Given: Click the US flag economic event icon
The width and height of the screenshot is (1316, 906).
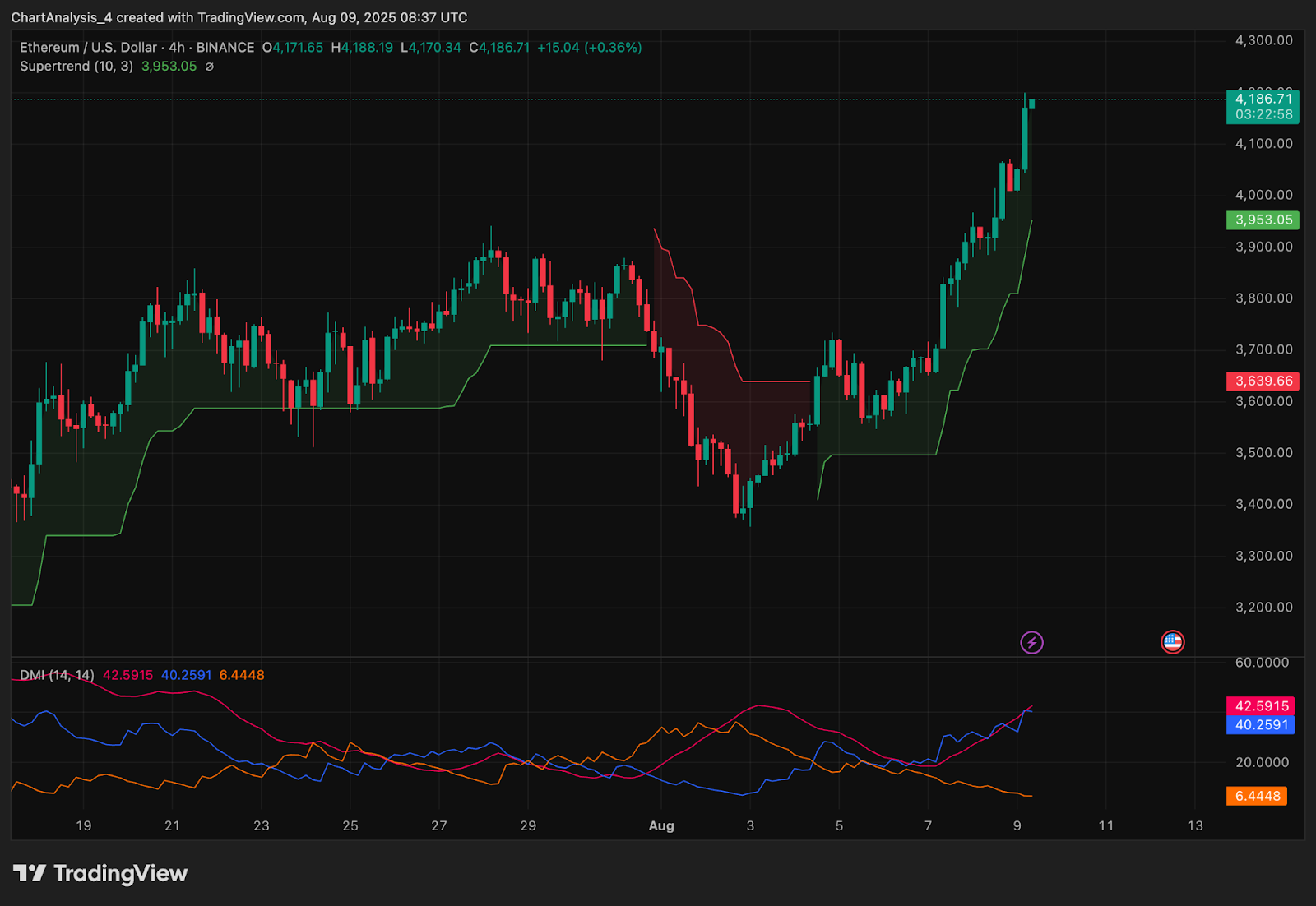Looking at the screenshot, I should pyautogui.click(x=1172, y=642).
